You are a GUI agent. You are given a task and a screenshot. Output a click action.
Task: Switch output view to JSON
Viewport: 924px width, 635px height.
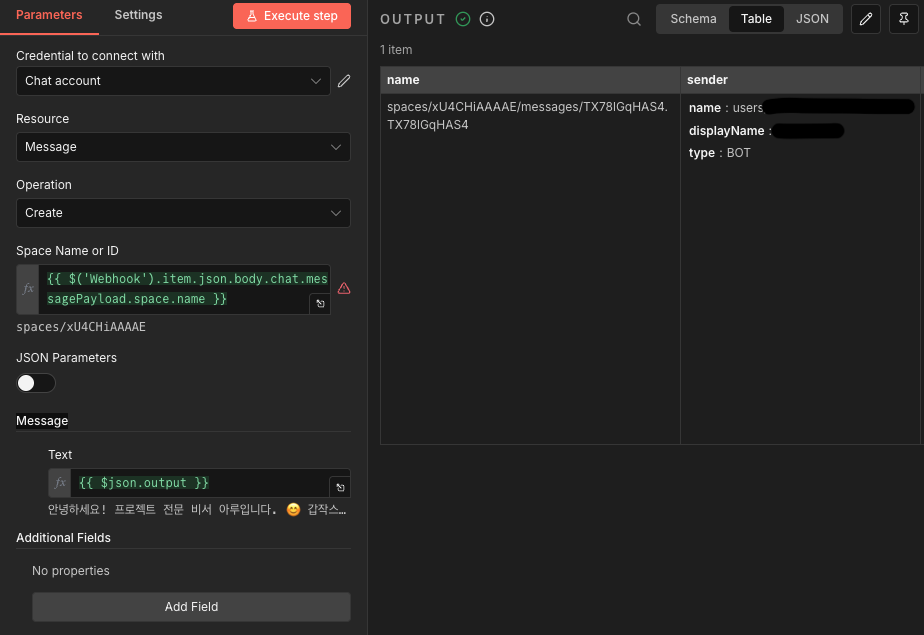[812, 19]
